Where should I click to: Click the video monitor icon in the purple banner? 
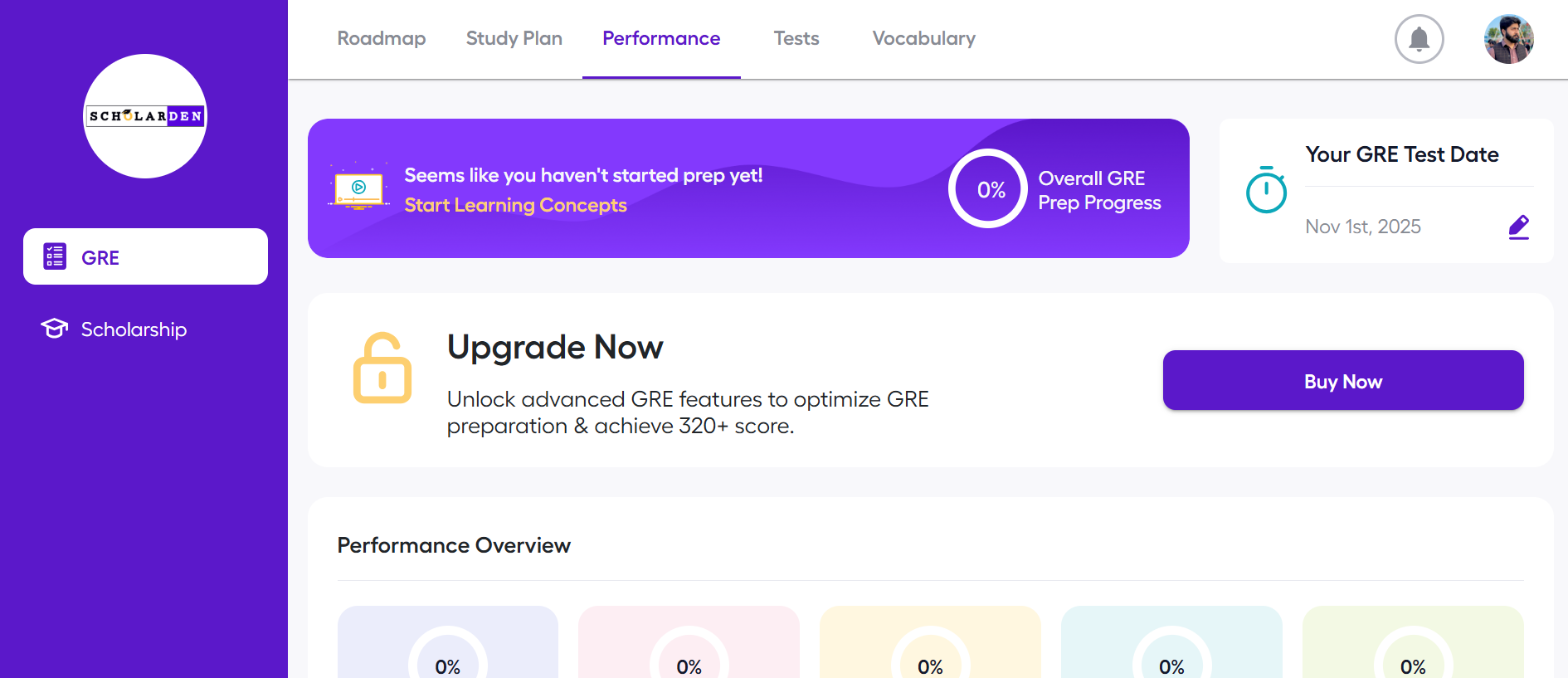(358, 188)
